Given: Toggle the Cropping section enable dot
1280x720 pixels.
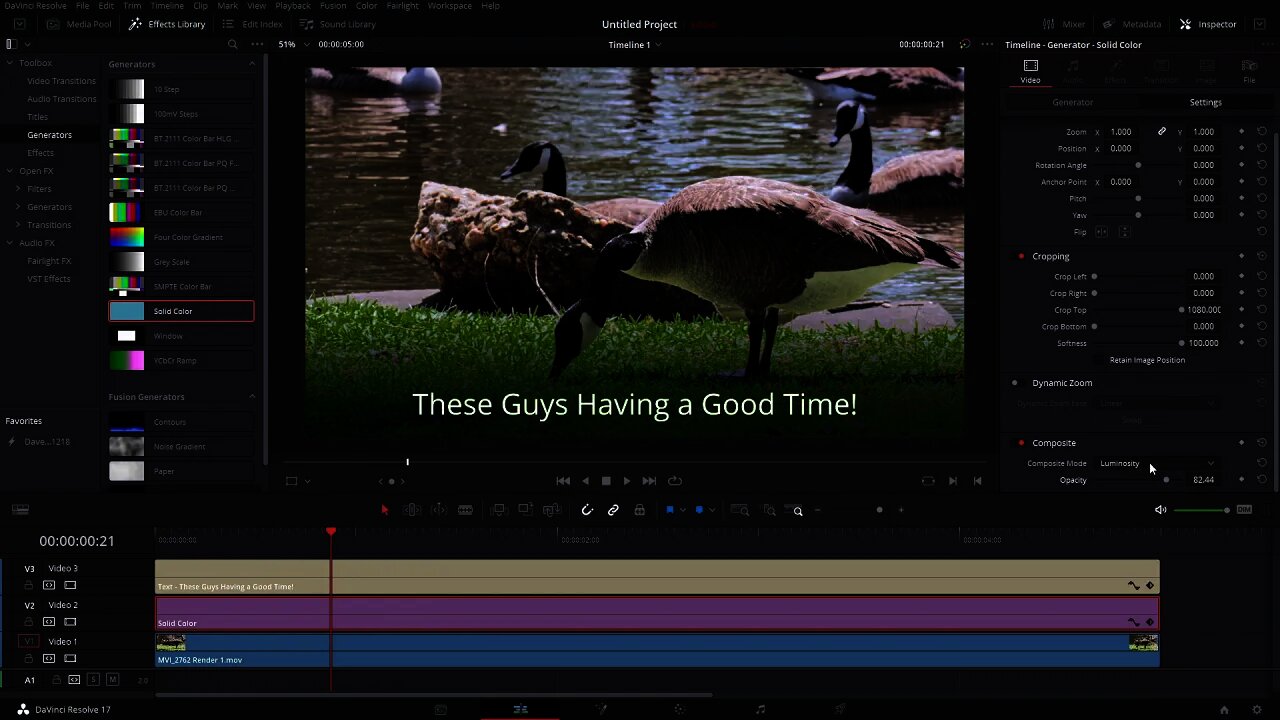Looking at the screenshot, I should pos(1021,256).
